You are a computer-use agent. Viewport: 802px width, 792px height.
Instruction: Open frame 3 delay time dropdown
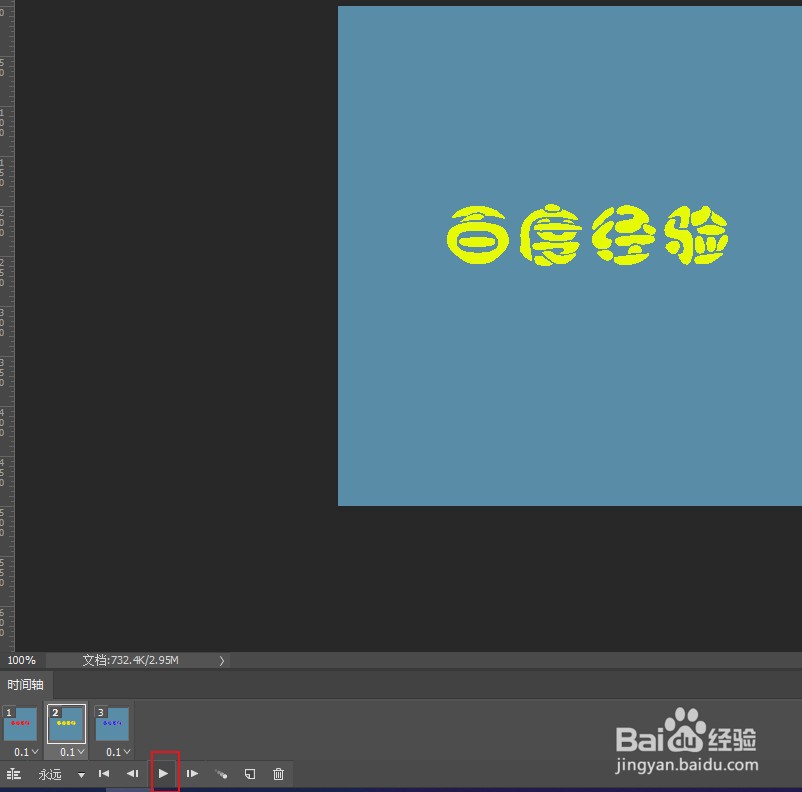[x=118, y=752]
